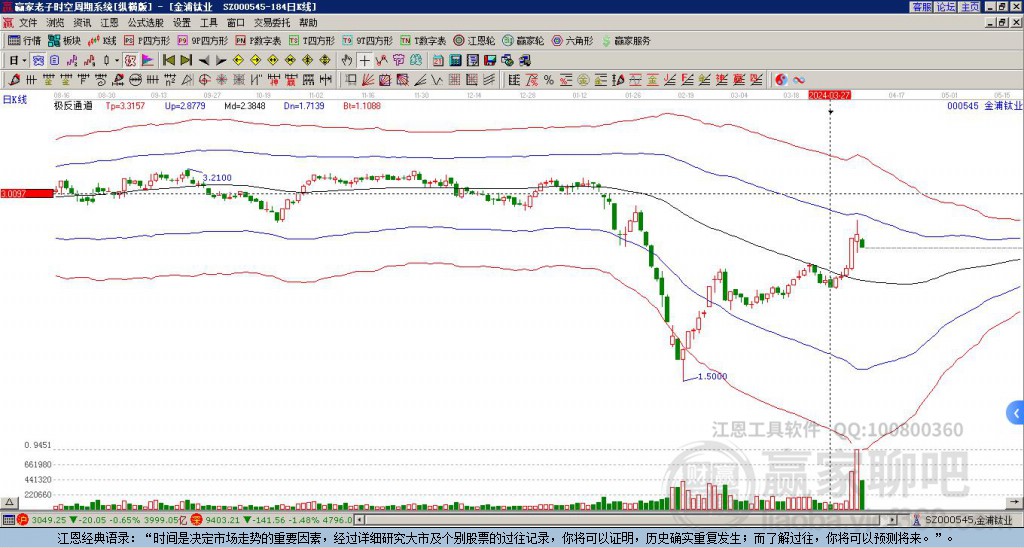1024x548 pixels.
Task: Open 赢家服务 service
Action: pos(626,40)
